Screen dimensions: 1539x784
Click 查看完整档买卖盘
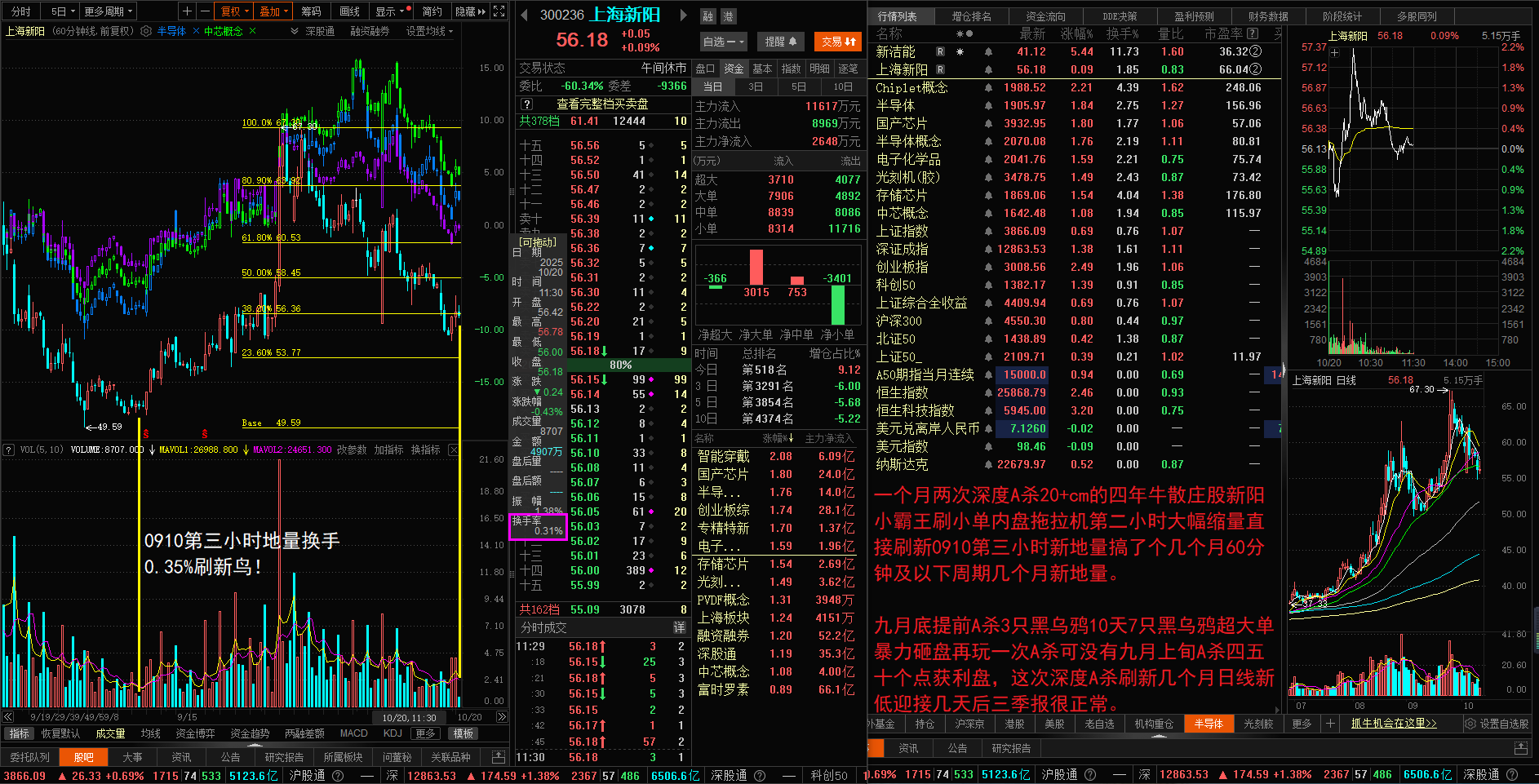(602, 104)
